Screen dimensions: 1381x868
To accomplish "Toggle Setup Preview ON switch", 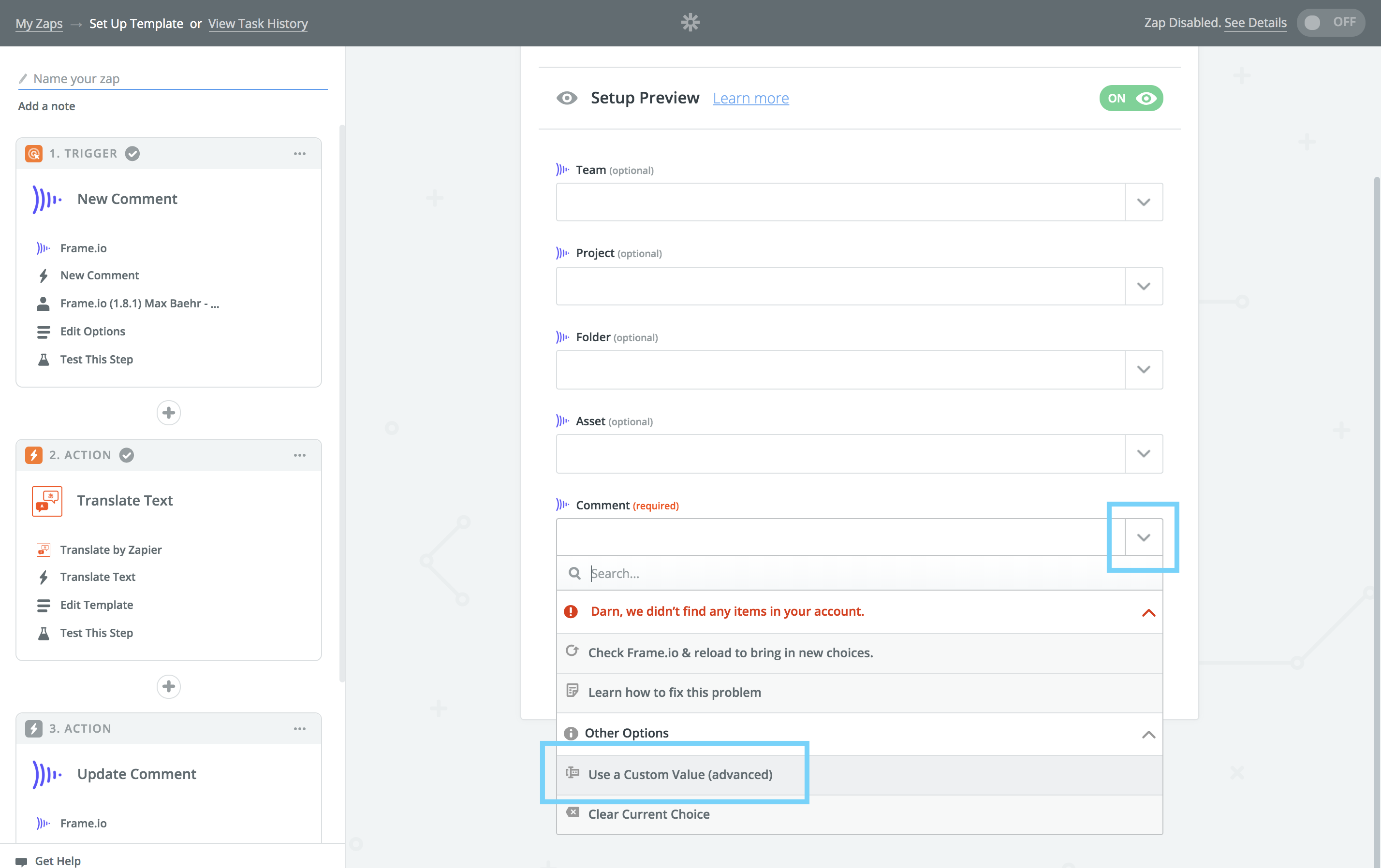I will [x=1131, y=99].
